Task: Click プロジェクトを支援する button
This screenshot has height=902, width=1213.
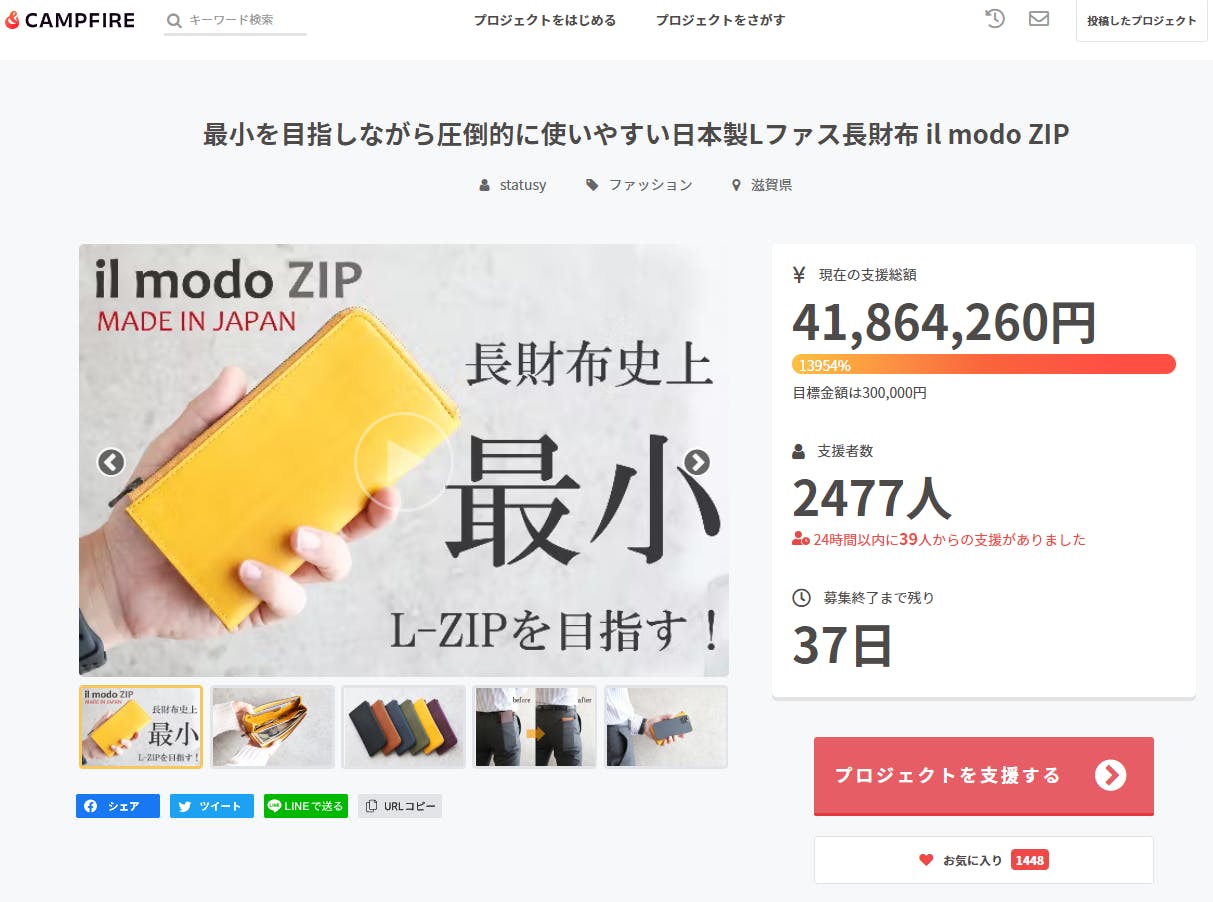Action: (984, 775)
